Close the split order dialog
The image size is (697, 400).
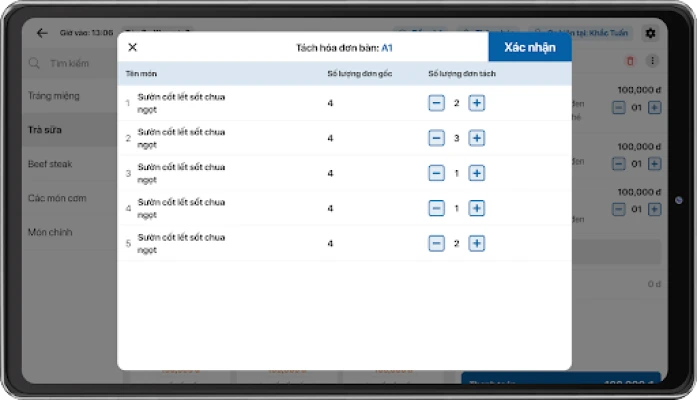(x=133, y=47)
